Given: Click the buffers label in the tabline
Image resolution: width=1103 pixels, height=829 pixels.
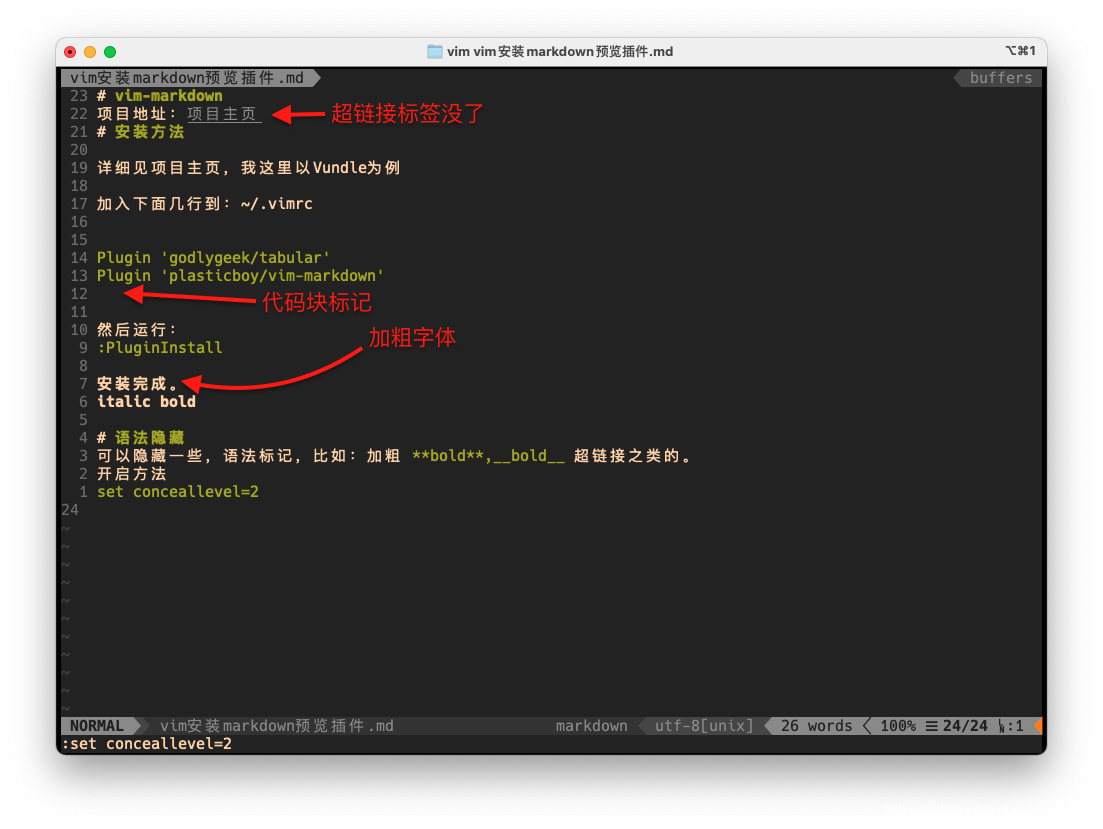Looking at the screenshot, I should tap(1000, 77).
